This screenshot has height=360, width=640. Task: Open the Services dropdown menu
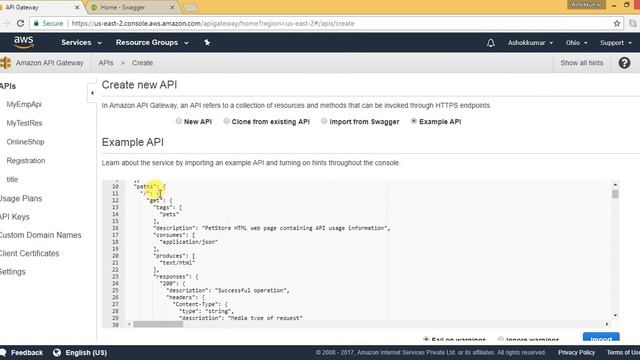click(x=81, y=42)
